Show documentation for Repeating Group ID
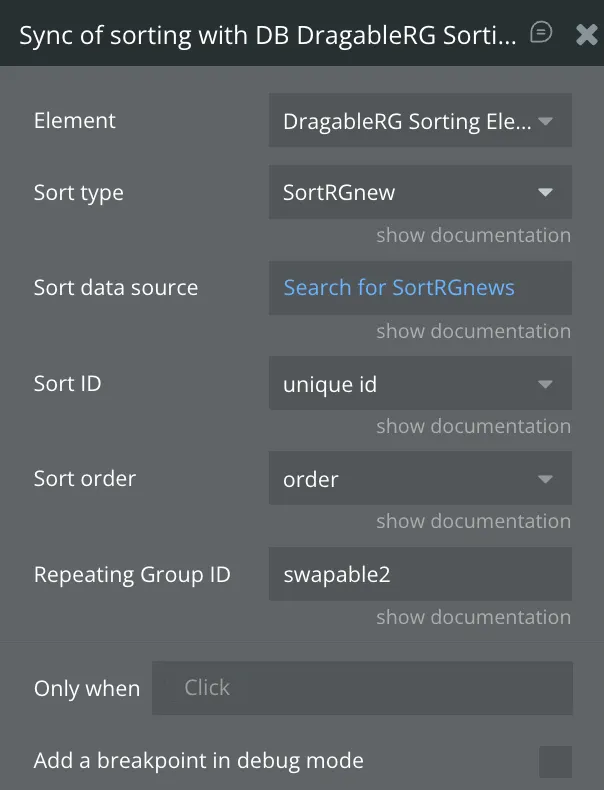The image size is (604, 790). 473,617
